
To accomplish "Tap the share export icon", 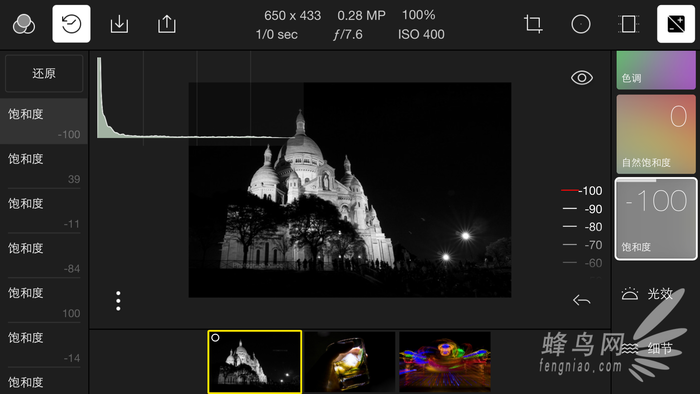I will [x=167, y=24].
